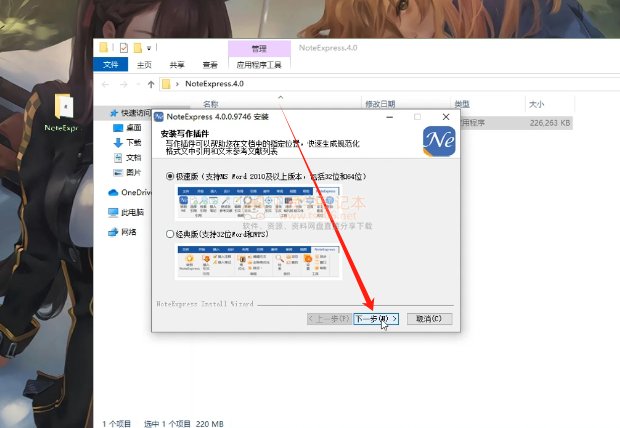Switch to the 查看 ribbon tab
This screenshot has height=428, width=620.
[210, 64]
